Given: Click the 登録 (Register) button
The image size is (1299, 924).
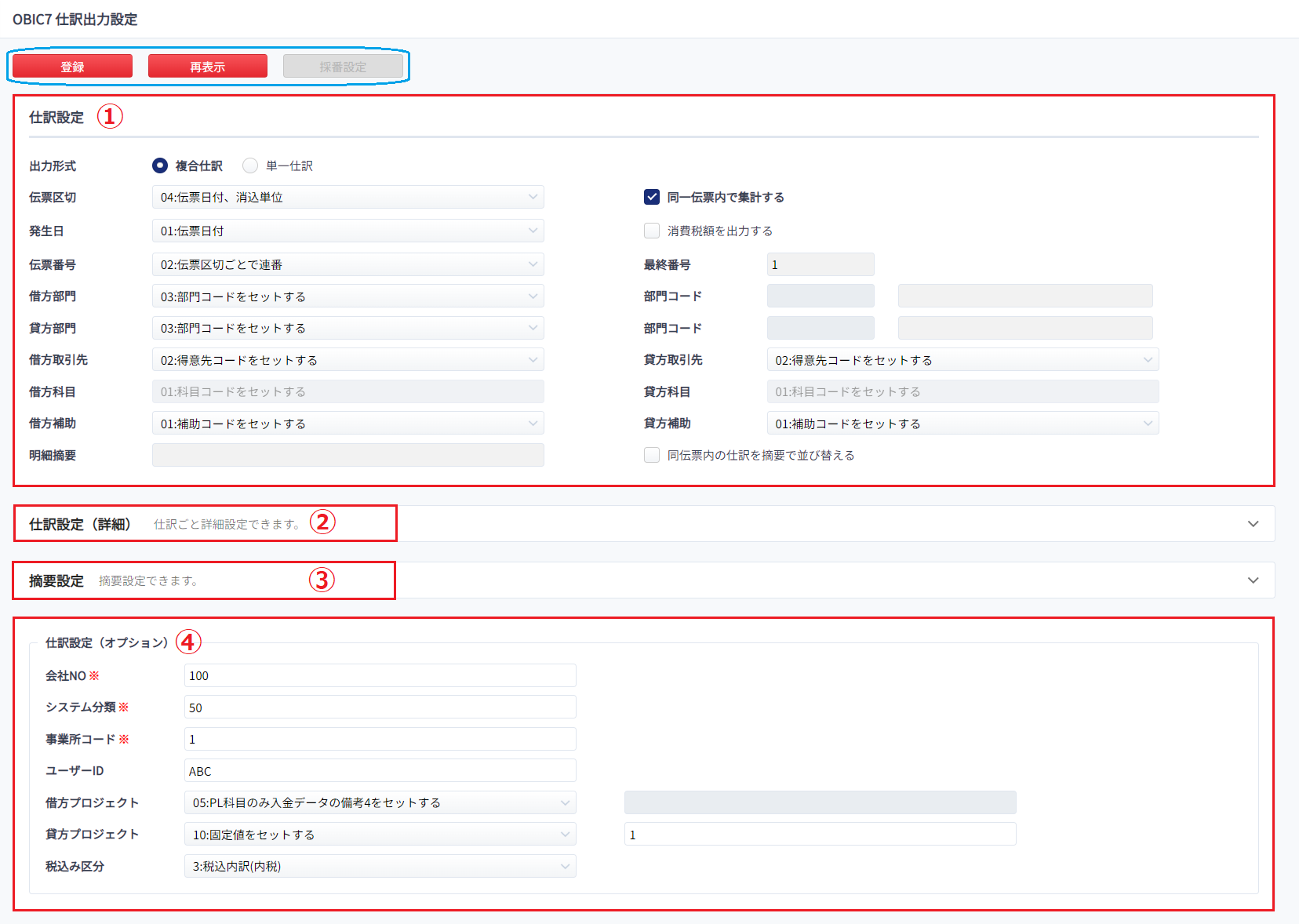Looking at the screenshot, I should point(71,65).
